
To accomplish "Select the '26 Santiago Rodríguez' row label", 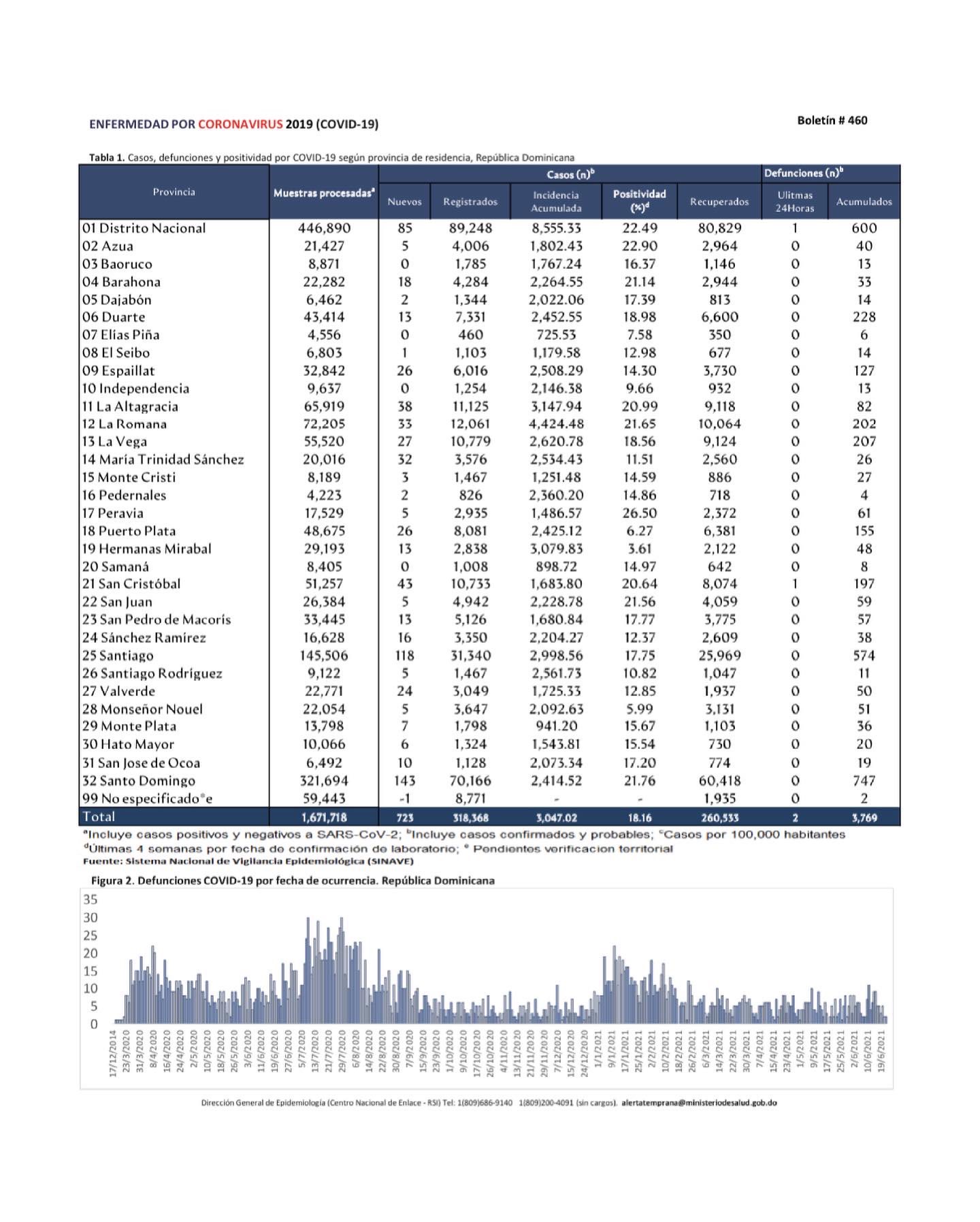I will [152, 673].
